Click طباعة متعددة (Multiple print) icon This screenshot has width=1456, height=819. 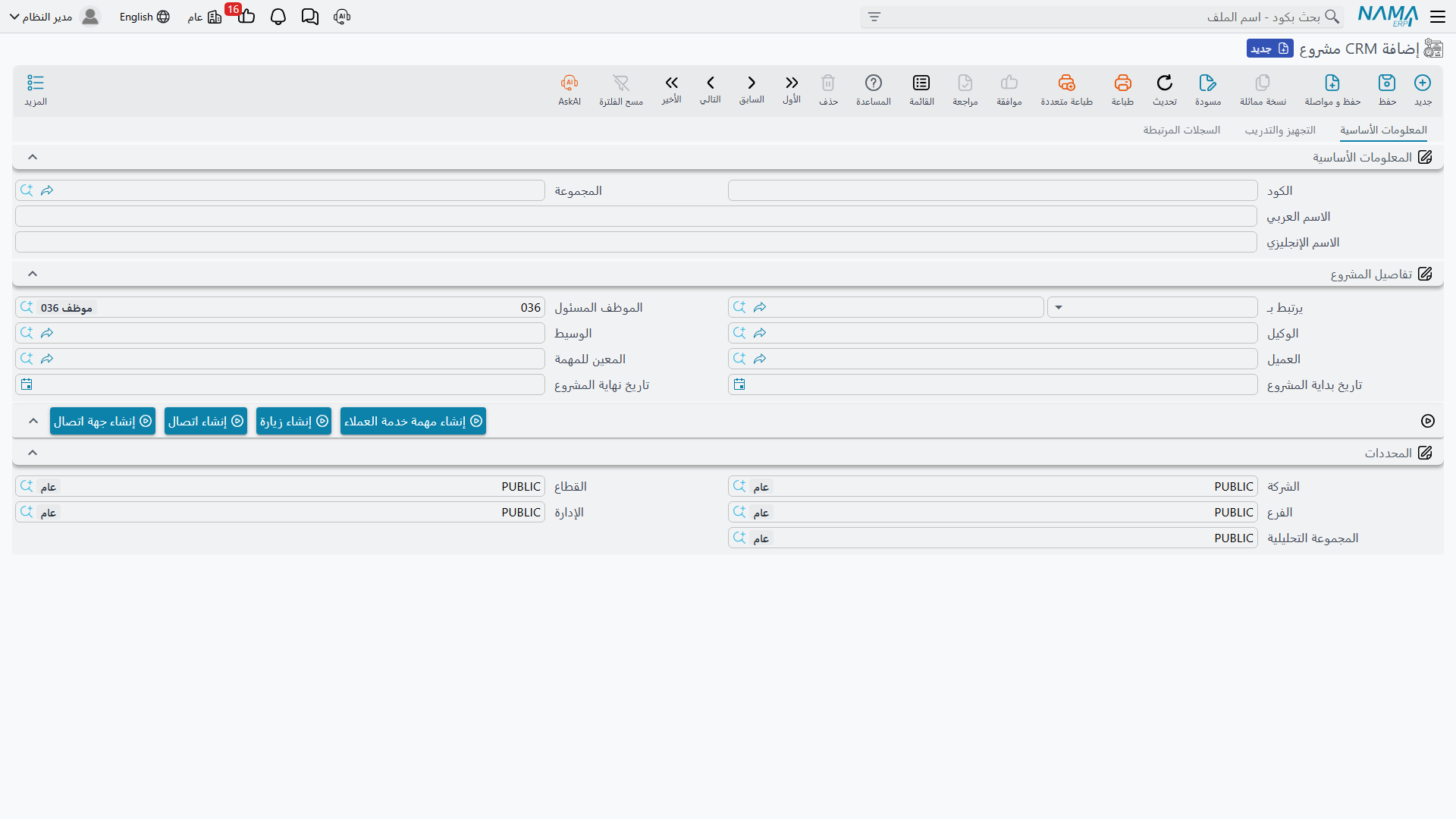1066,83
